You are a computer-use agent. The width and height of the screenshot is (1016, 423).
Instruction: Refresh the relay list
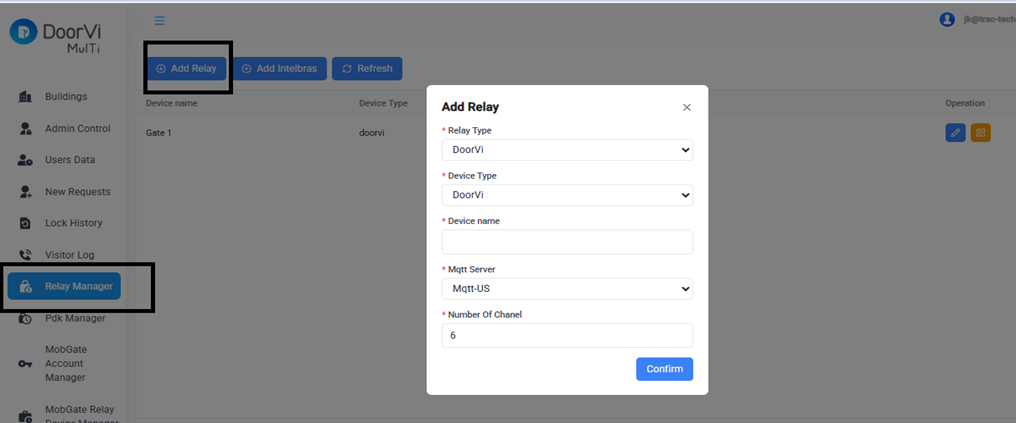[x=367, y=69]
